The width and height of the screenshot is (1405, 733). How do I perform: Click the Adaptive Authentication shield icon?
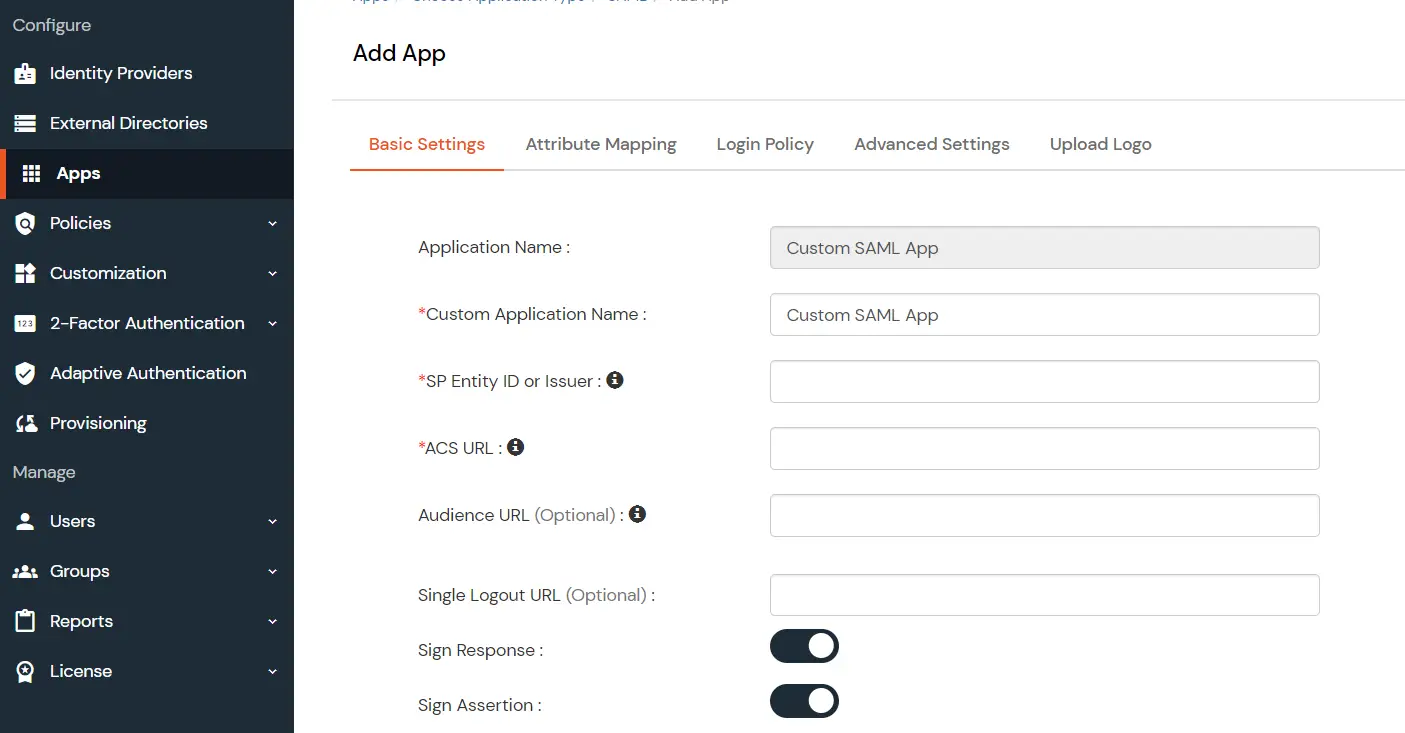25,374
